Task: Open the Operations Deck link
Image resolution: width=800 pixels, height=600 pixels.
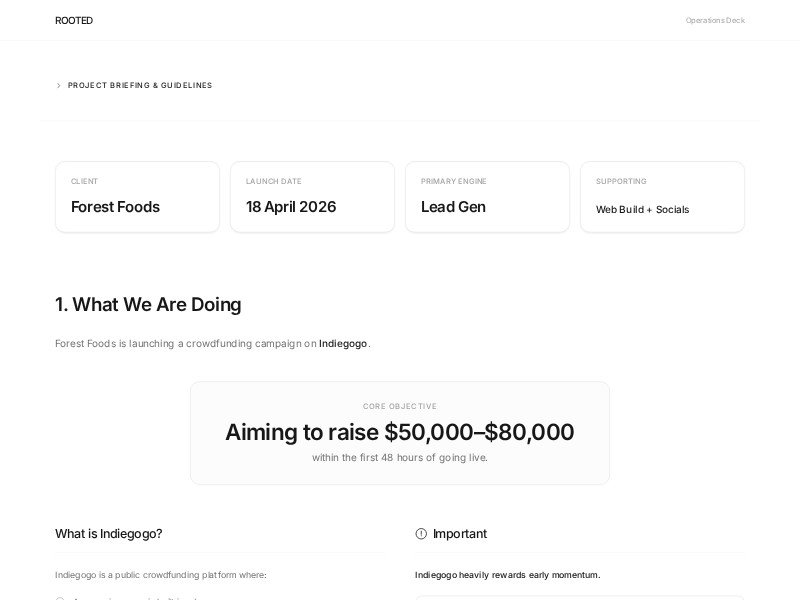Action: [x=714, y=19]
